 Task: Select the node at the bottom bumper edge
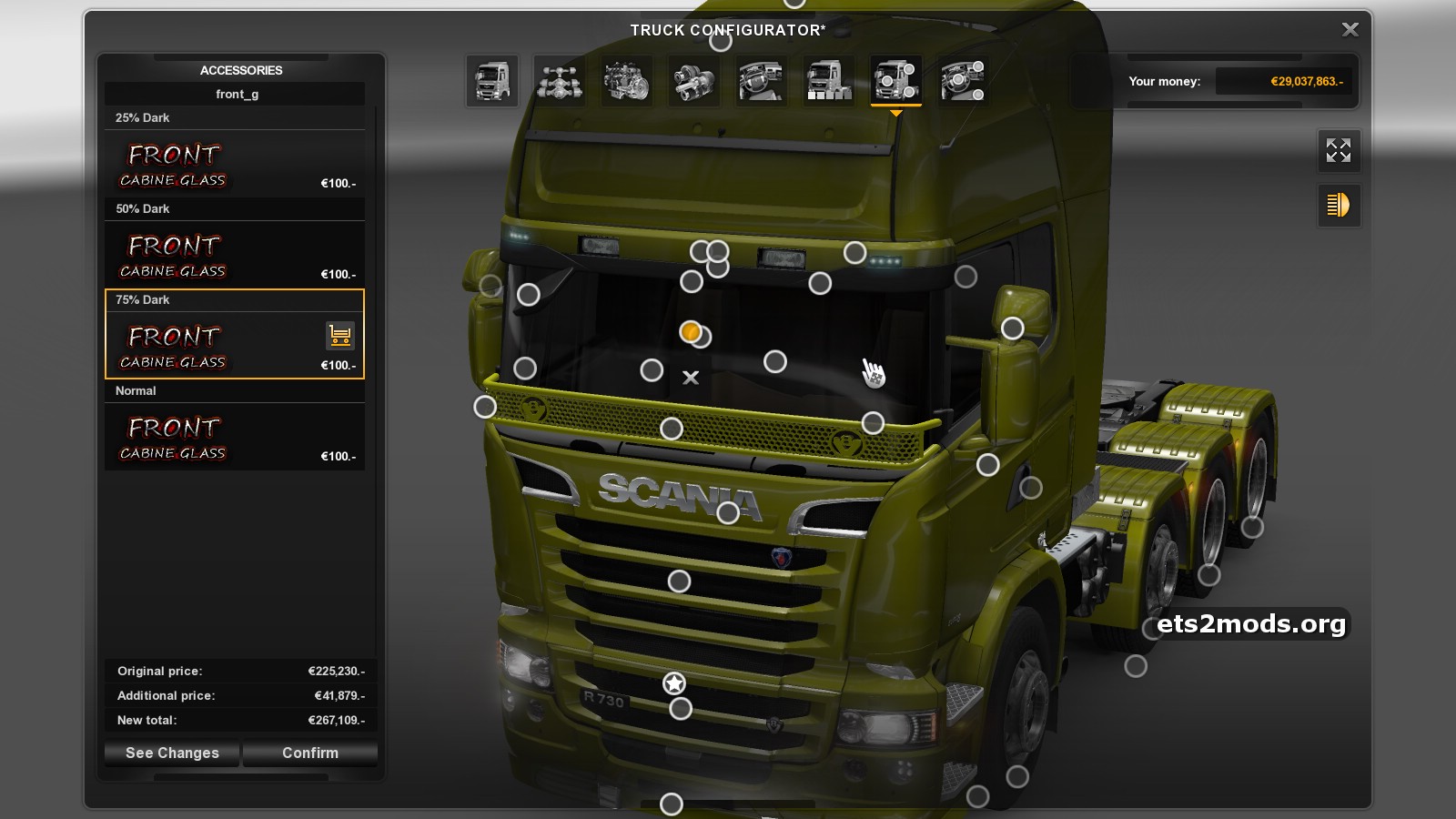[x=671, y=804]
